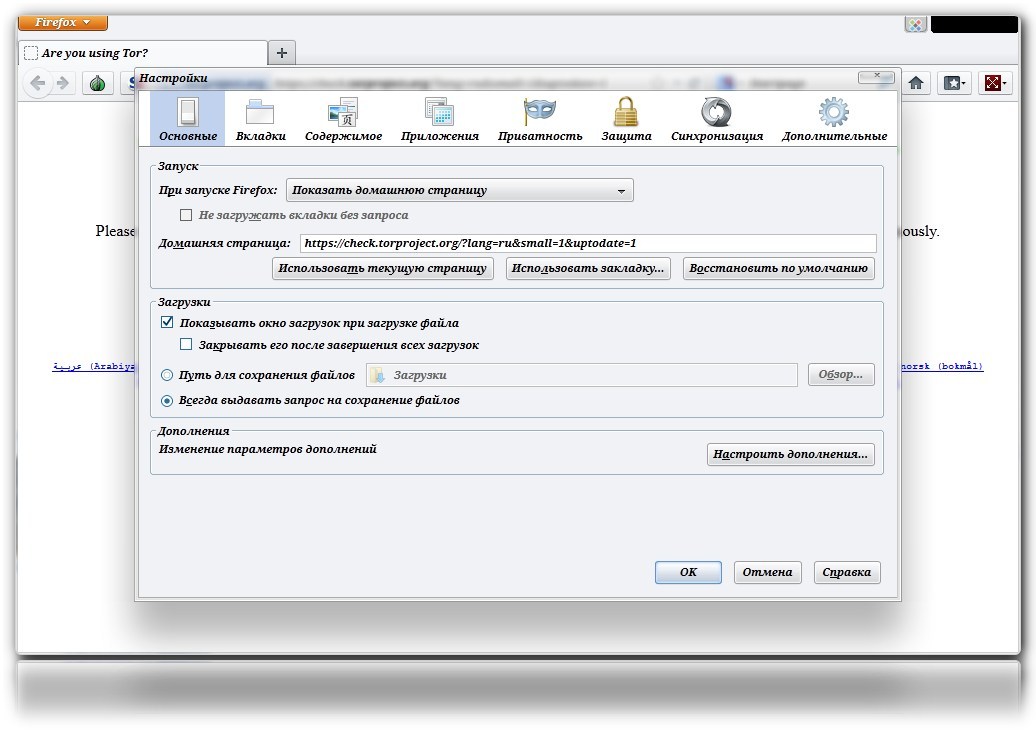Uncheck 'Показывать окно загрузок' checkbox
Image resolution: width=1036 pixels, height=732 pixels.
(167, 323)
